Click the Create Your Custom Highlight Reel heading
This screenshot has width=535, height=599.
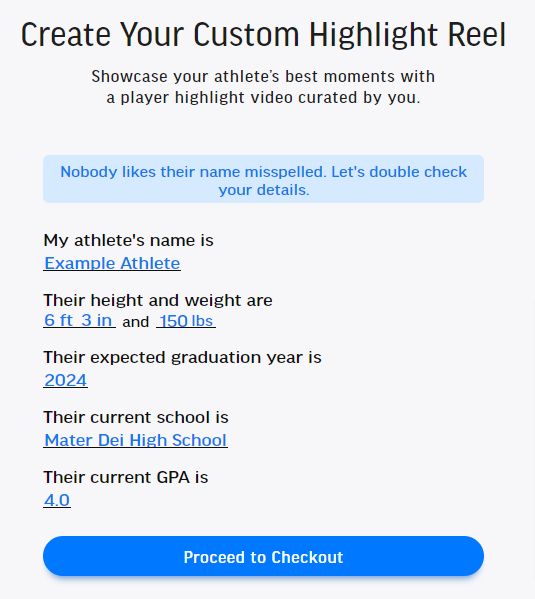click(263, 35)
